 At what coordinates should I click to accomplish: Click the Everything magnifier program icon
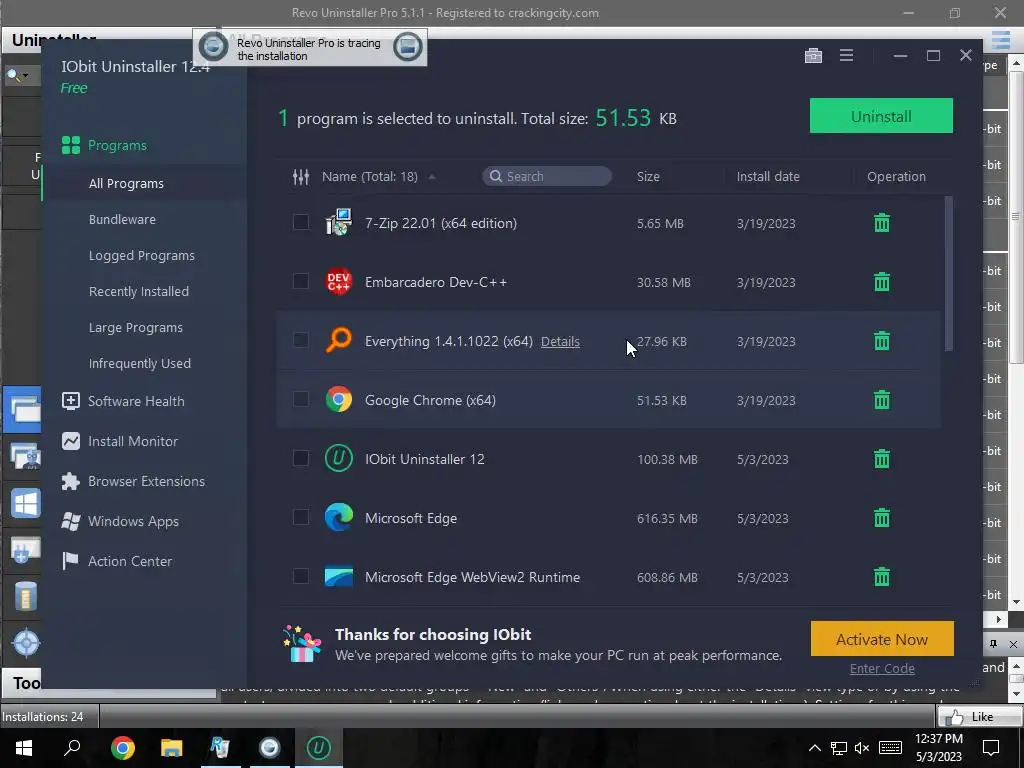pyautogui.click(x=338, y=341)
